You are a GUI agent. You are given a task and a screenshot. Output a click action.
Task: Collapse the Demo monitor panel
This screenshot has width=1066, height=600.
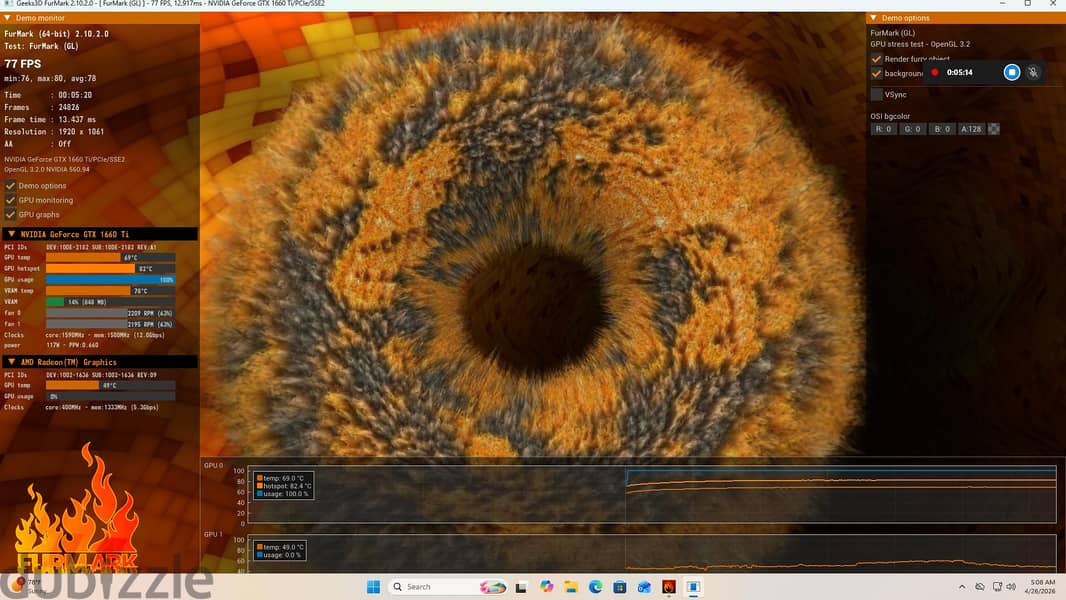click(x=7, y=18)
